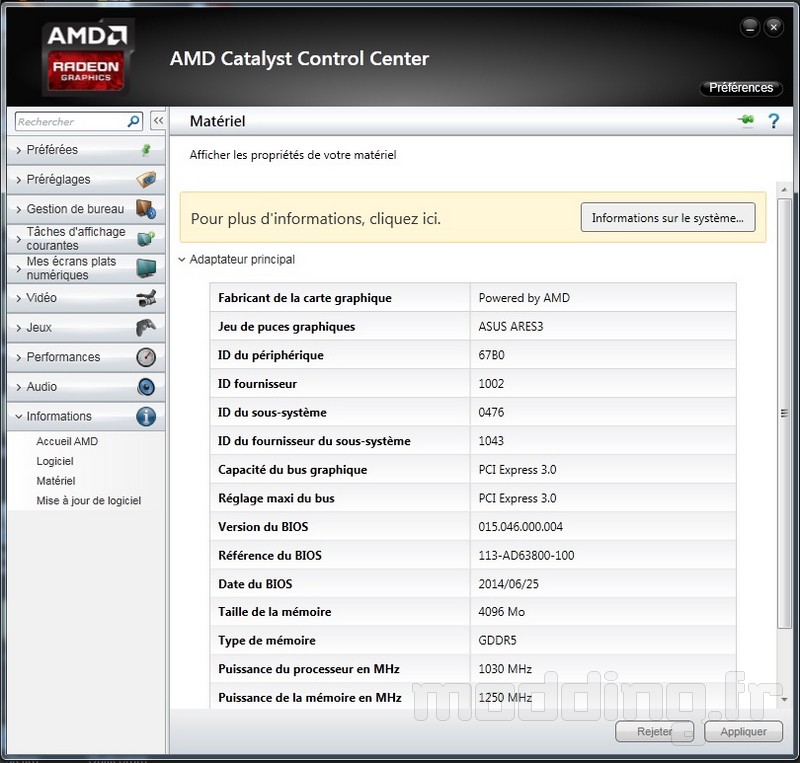Click the '113-AD63800-100' BIOS reference value
Screen dimensions: 800x763
click(526, 555)
